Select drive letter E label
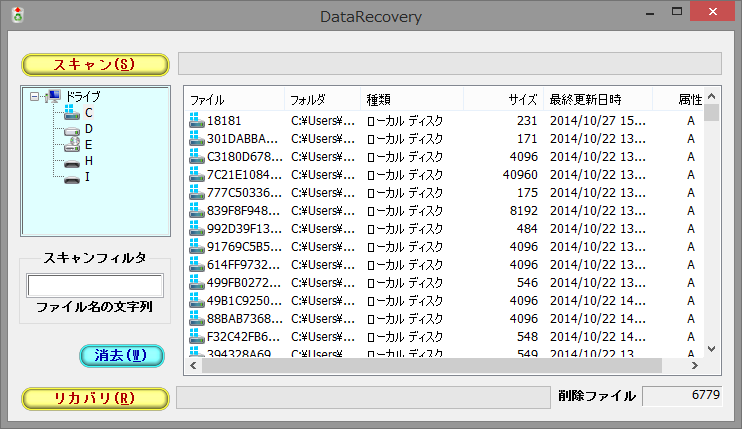This screenshot has height=429, width=742. click(x=88, y=145)
